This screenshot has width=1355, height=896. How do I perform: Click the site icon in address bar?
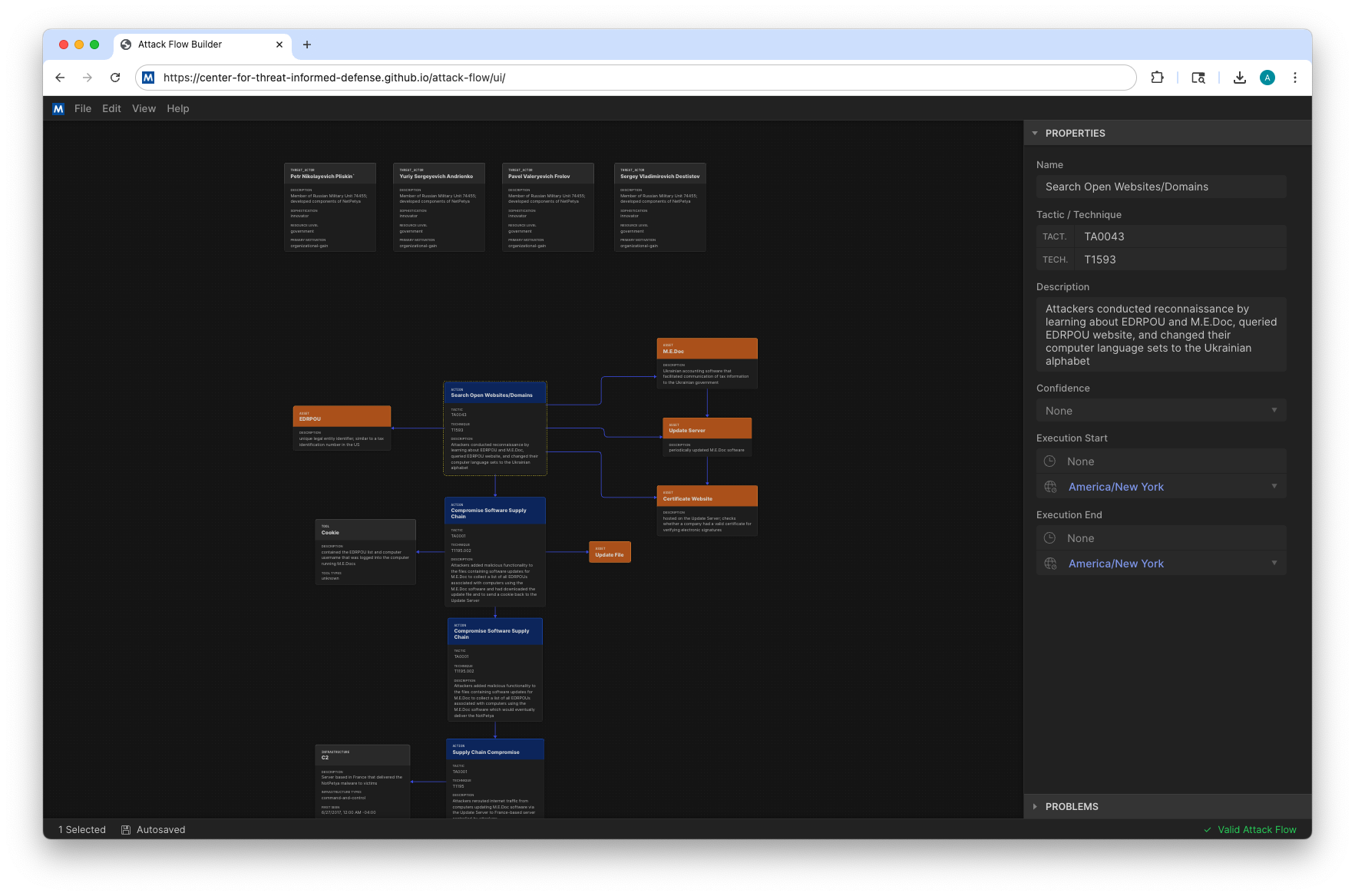[x=149, y=78]
